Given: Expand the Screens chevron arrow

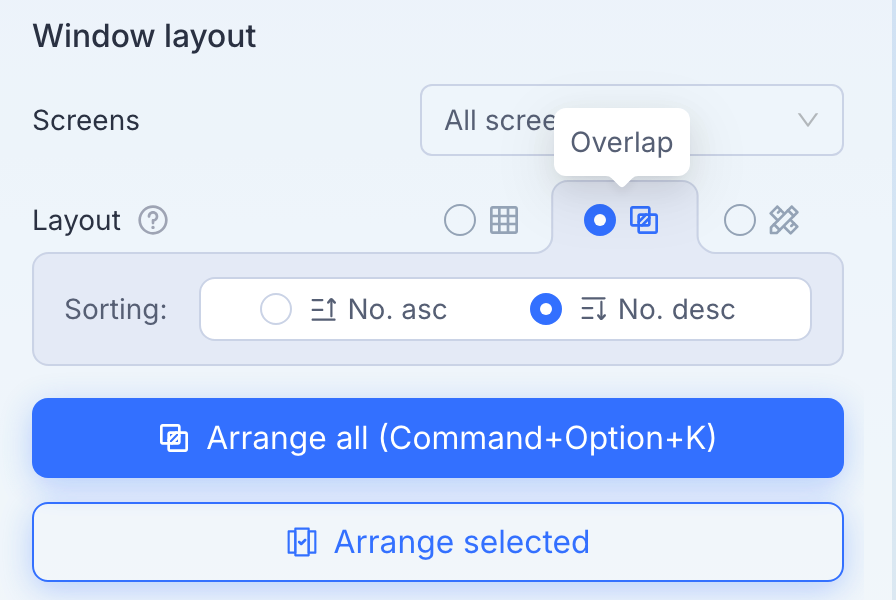Looking at the screenshot, I should [x=808, y=120].
